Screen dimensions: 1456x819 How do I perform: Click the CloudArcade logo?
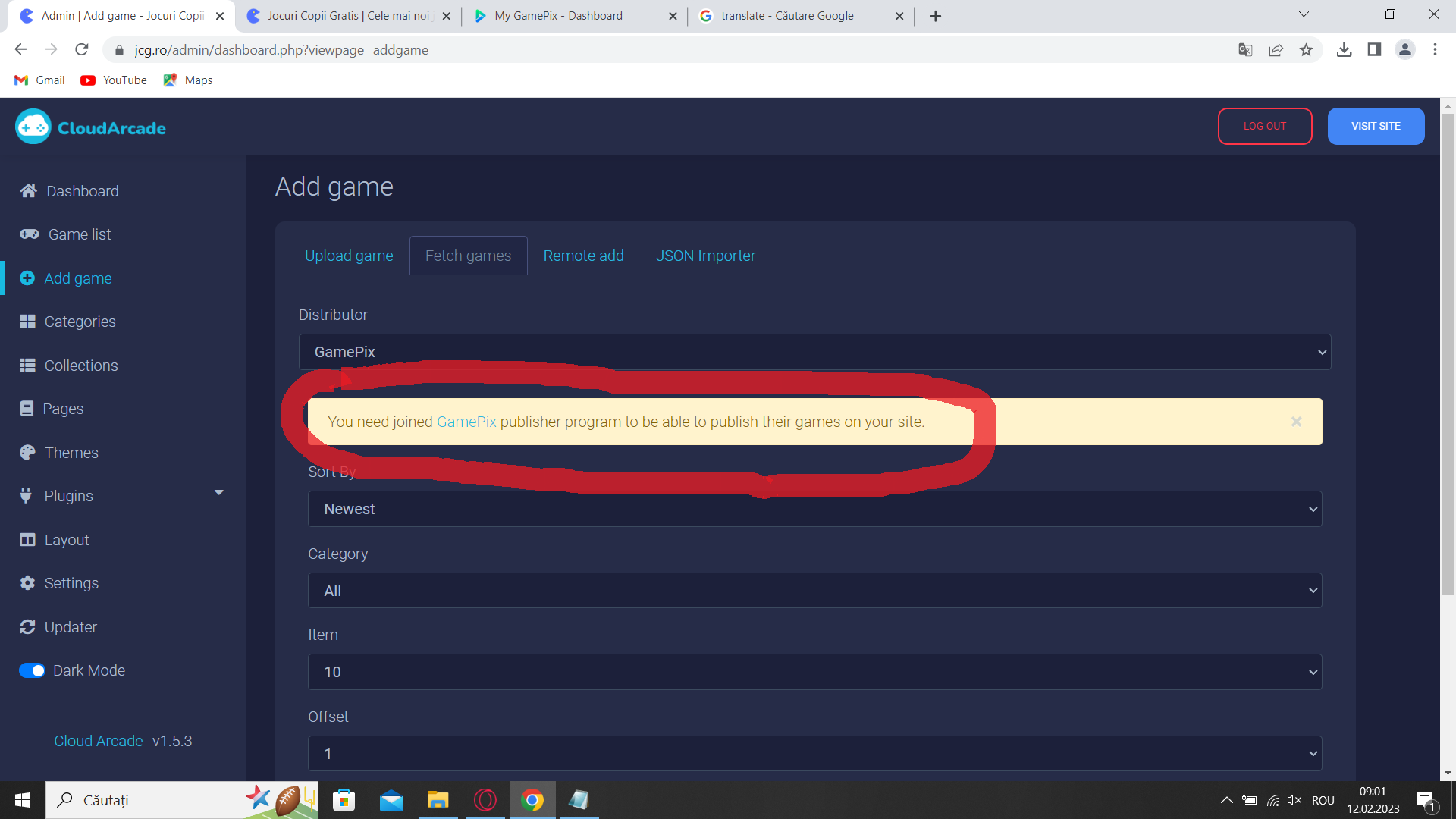(x=90, y=127)
